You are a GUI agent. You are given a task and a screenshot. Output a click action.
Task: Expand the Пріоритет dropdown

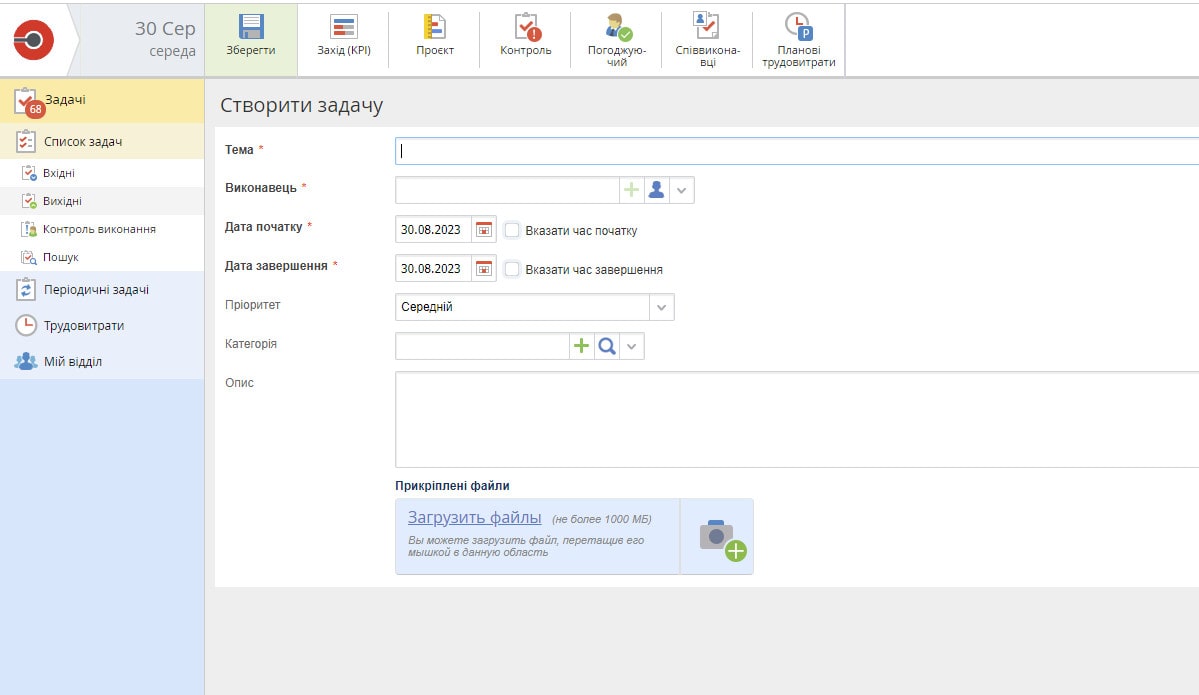pos(661,307)
